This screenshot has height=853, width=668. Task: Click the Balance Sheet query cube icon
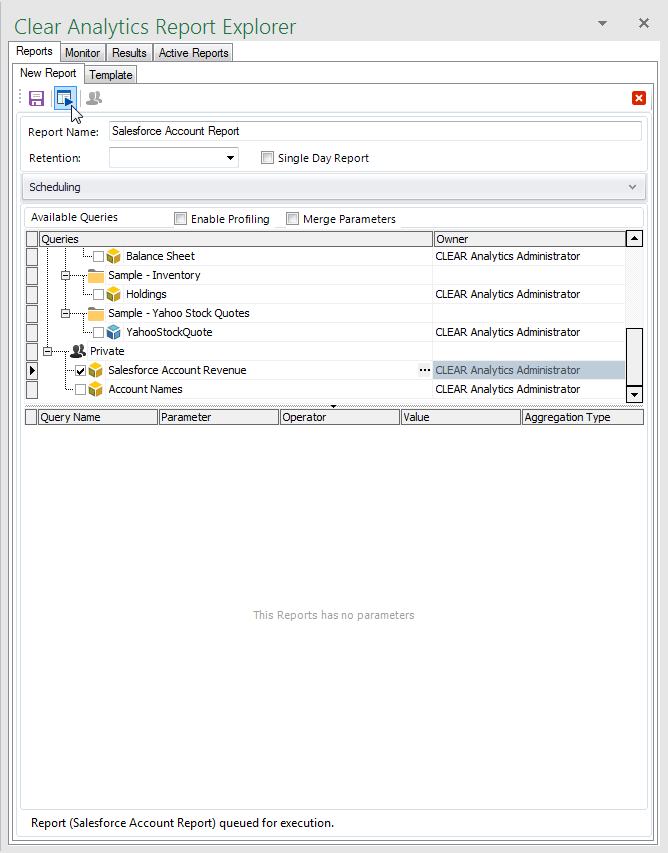[114, 257]
